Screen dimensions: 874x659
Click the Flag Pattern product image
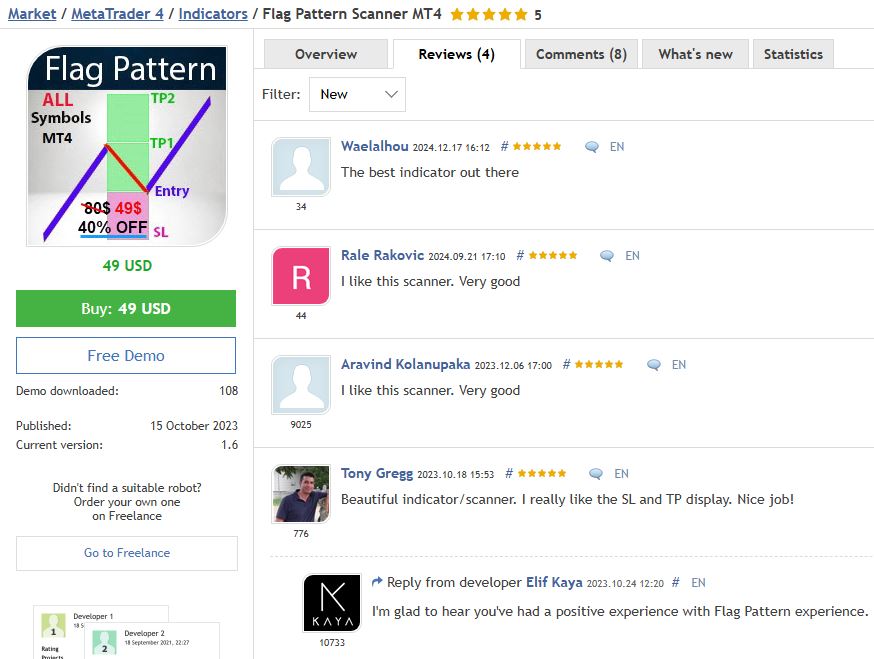(127, 146)
